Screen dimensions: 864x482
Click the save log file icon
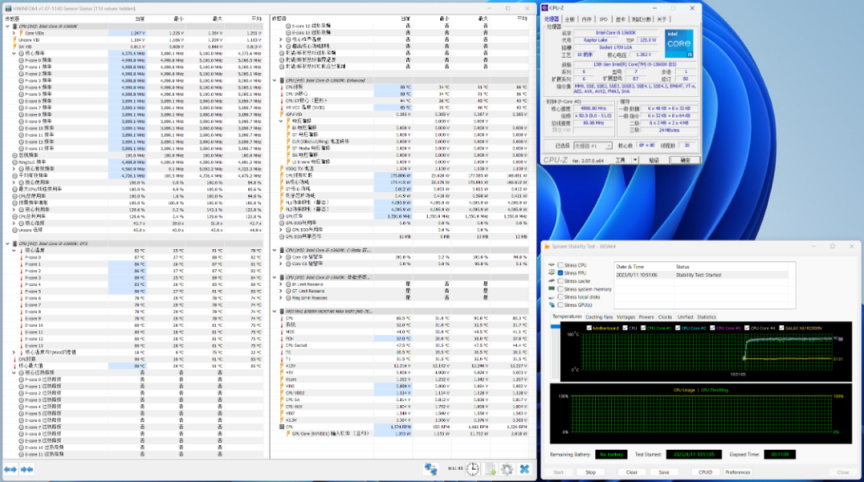(490, 469)
